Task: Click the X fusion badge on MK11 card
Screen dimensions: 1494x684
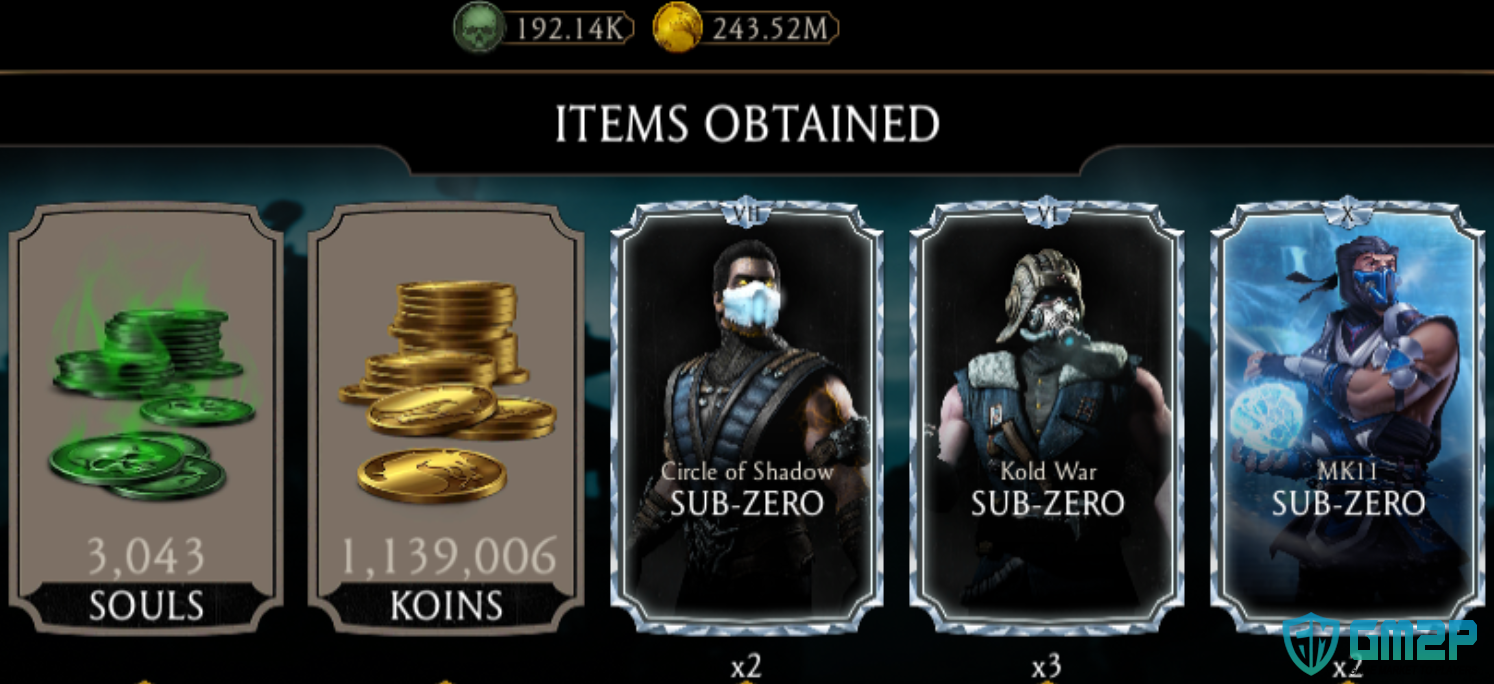Action: (1347, 212)
